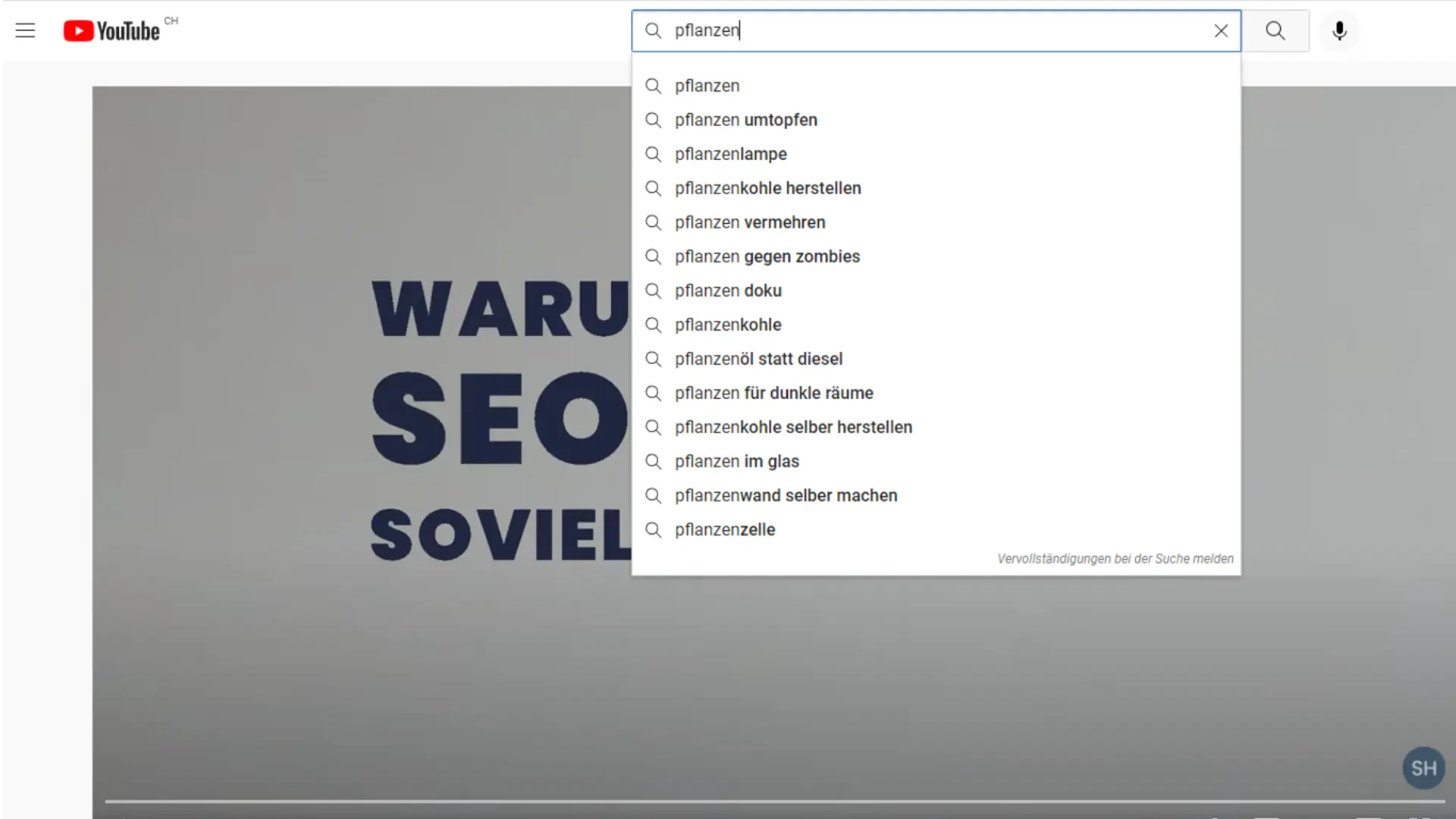Start voice search with the microphone

coord(1339,30)
